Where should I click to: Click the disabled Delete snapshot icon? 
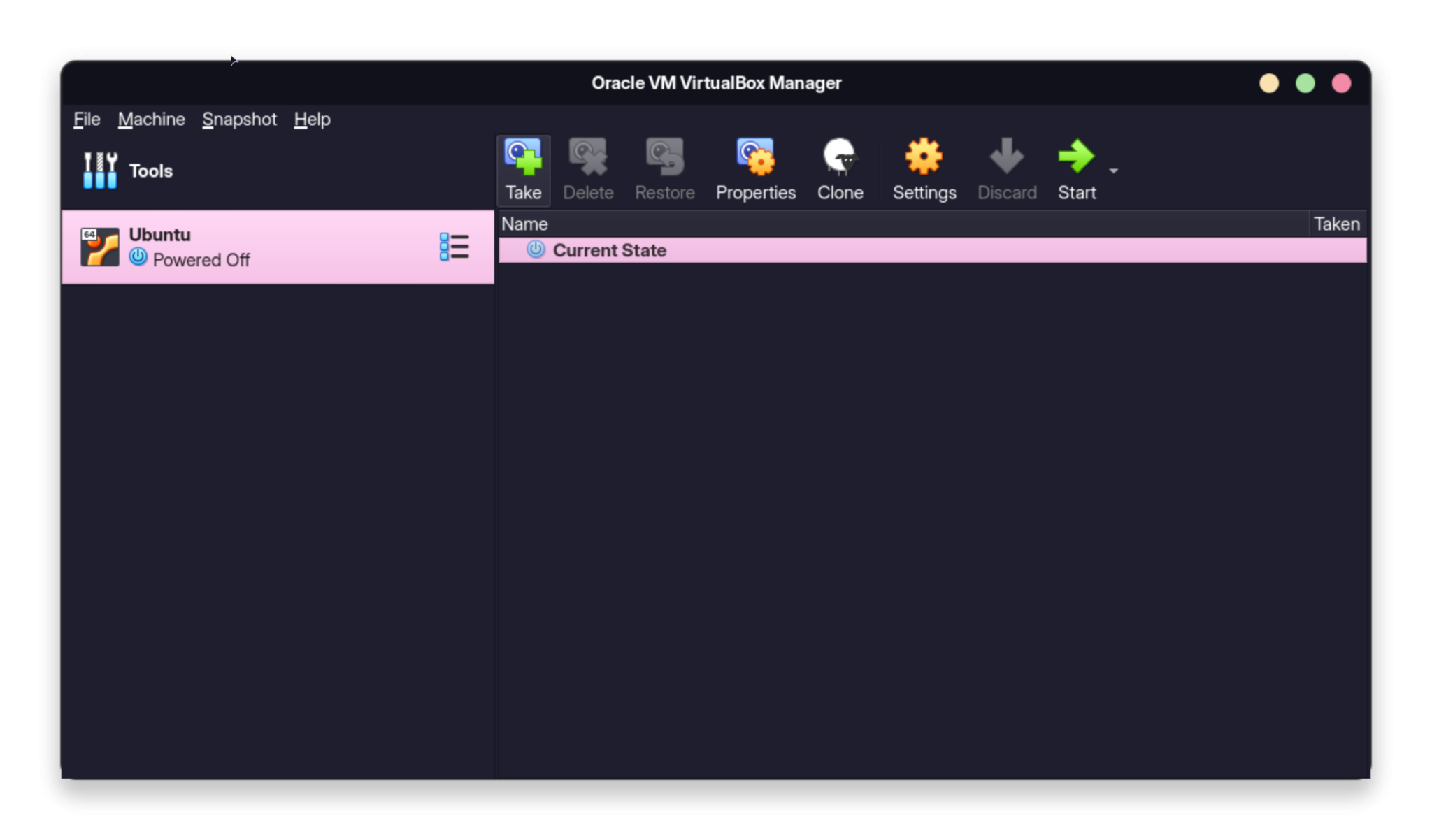pos(587,168)
